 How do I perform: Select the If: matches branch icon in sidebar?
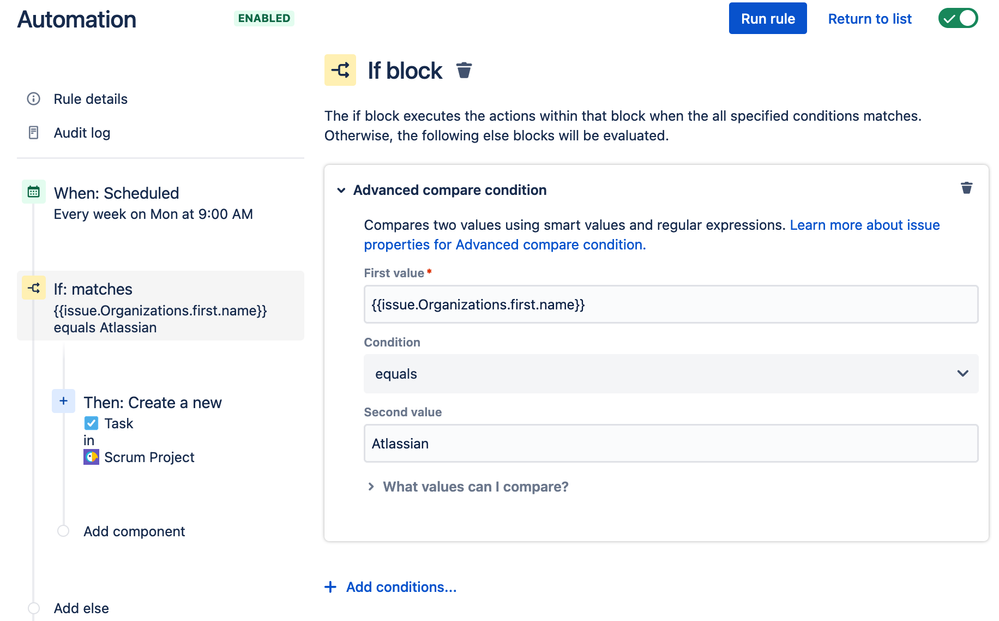click(x=34, y=288)
